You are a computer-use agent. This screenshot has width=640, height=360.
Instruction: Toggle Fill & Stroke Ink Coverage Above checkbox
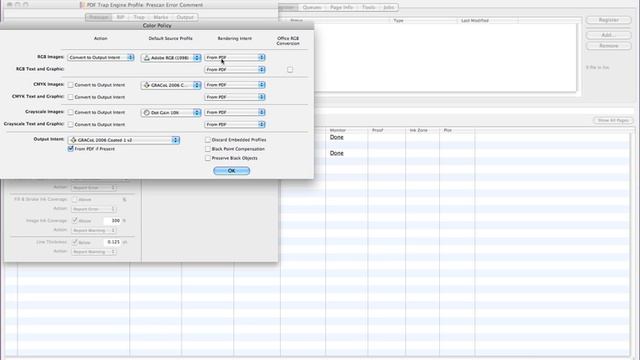[74, 200]
